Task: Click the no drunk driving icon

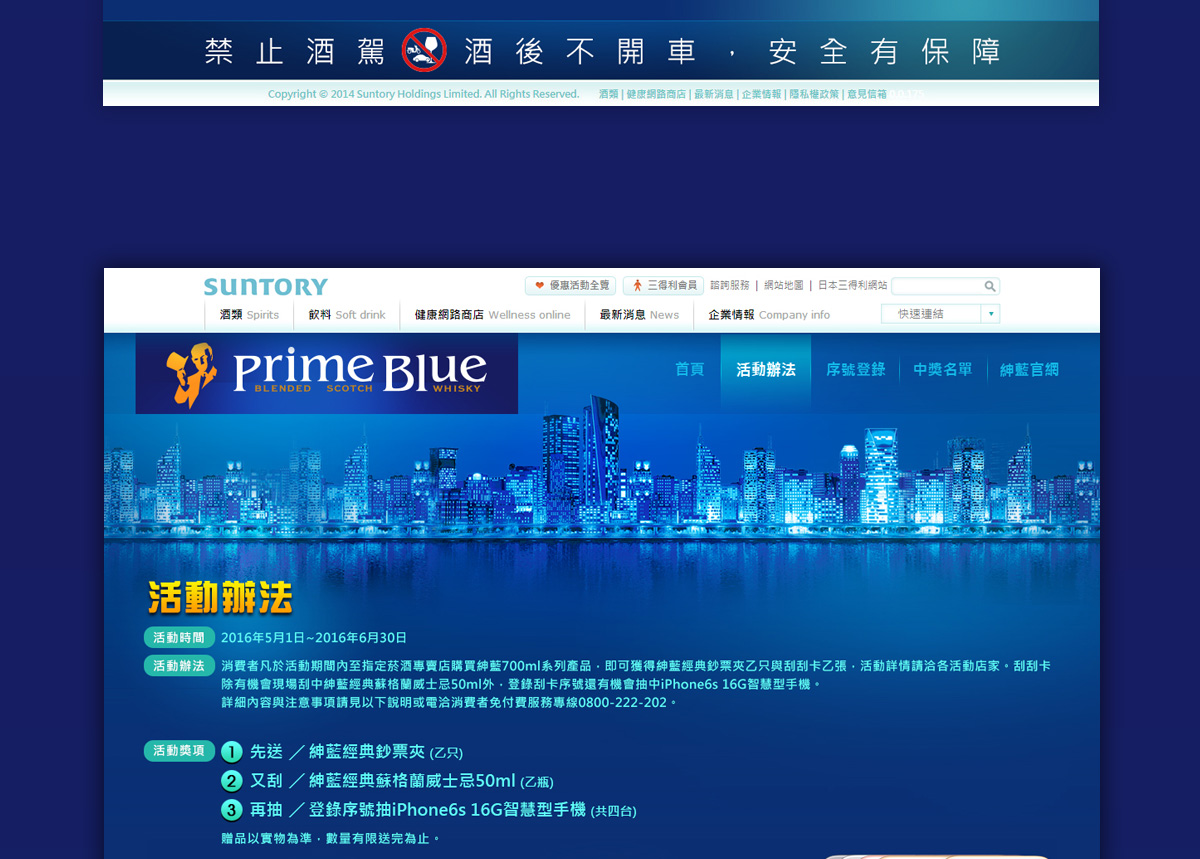Action: (x=424, y=50)
